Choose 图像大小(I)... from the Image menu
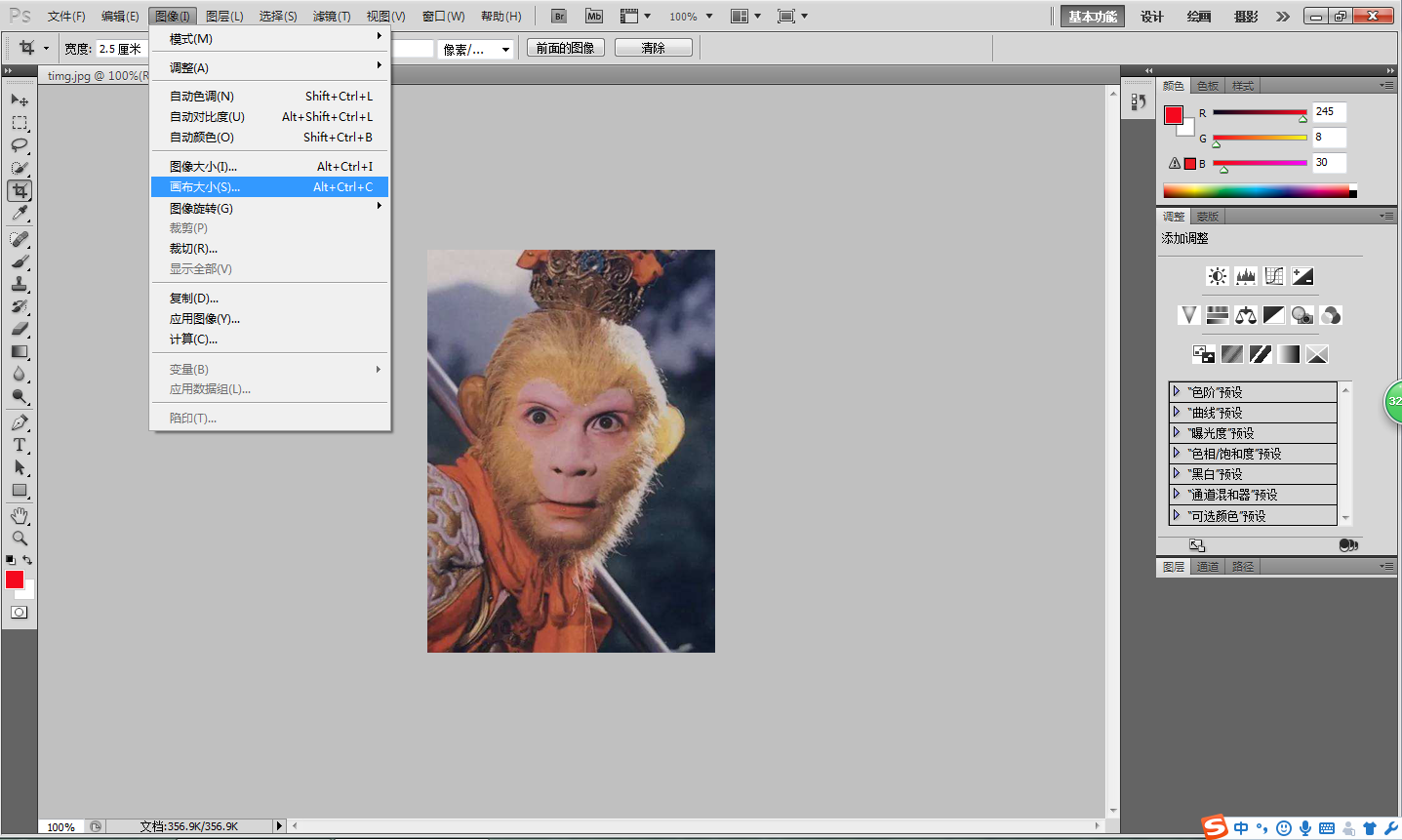1402x840 pixels. click(x=270, y=167)
